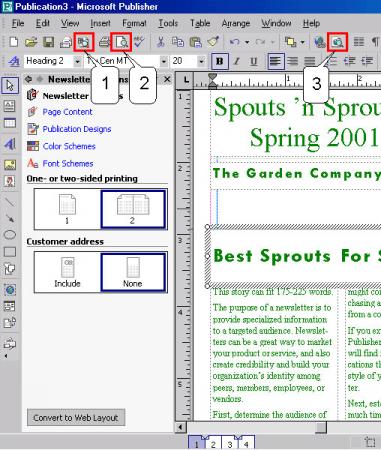
Task: Open the Publication Designs link
Action: click(77, 129)
